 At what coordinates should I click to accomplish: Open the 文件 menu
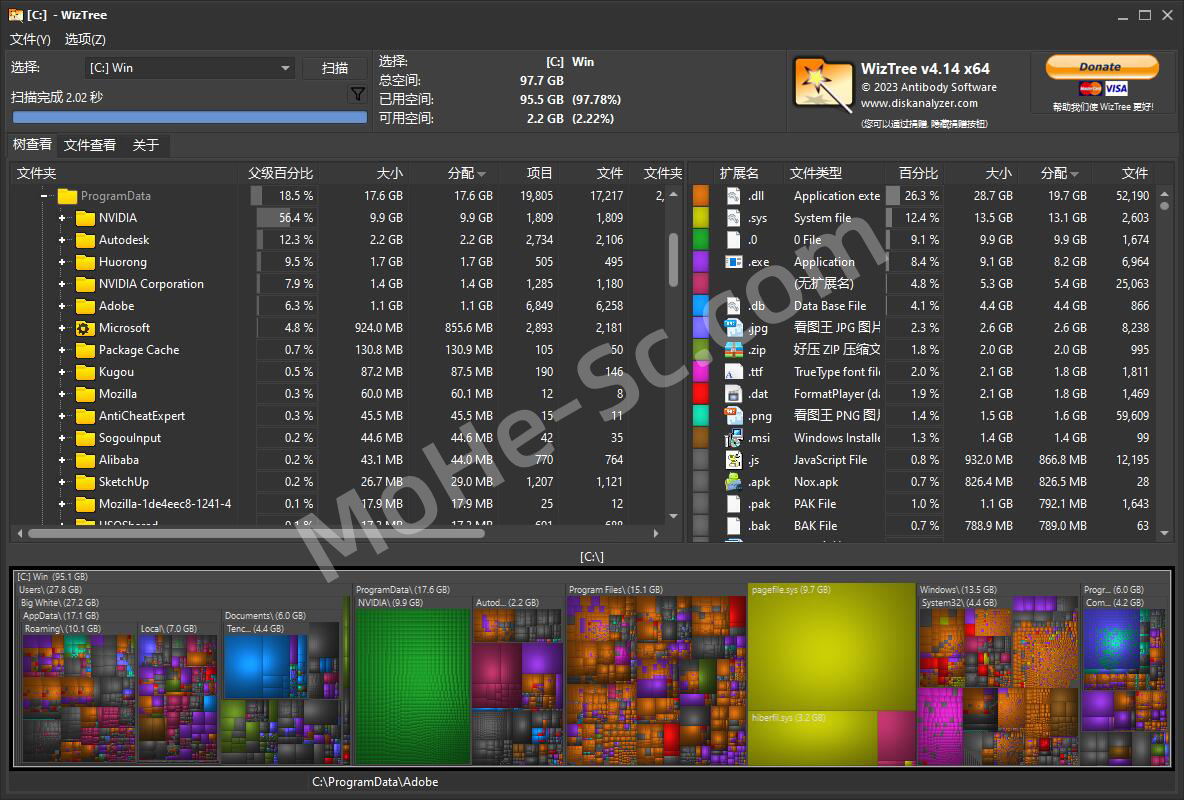pos(30,39)
